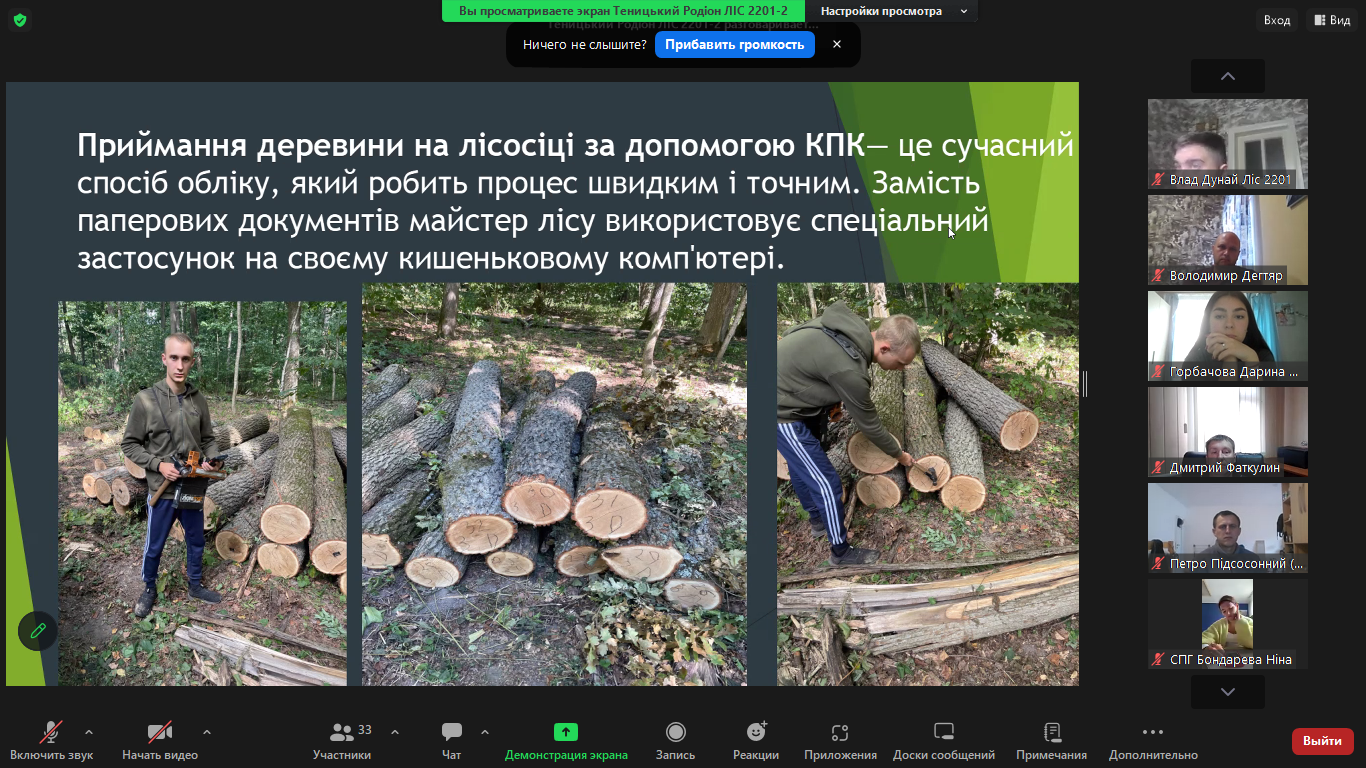Click the shared slide photo of man with chainsaw

202,493
